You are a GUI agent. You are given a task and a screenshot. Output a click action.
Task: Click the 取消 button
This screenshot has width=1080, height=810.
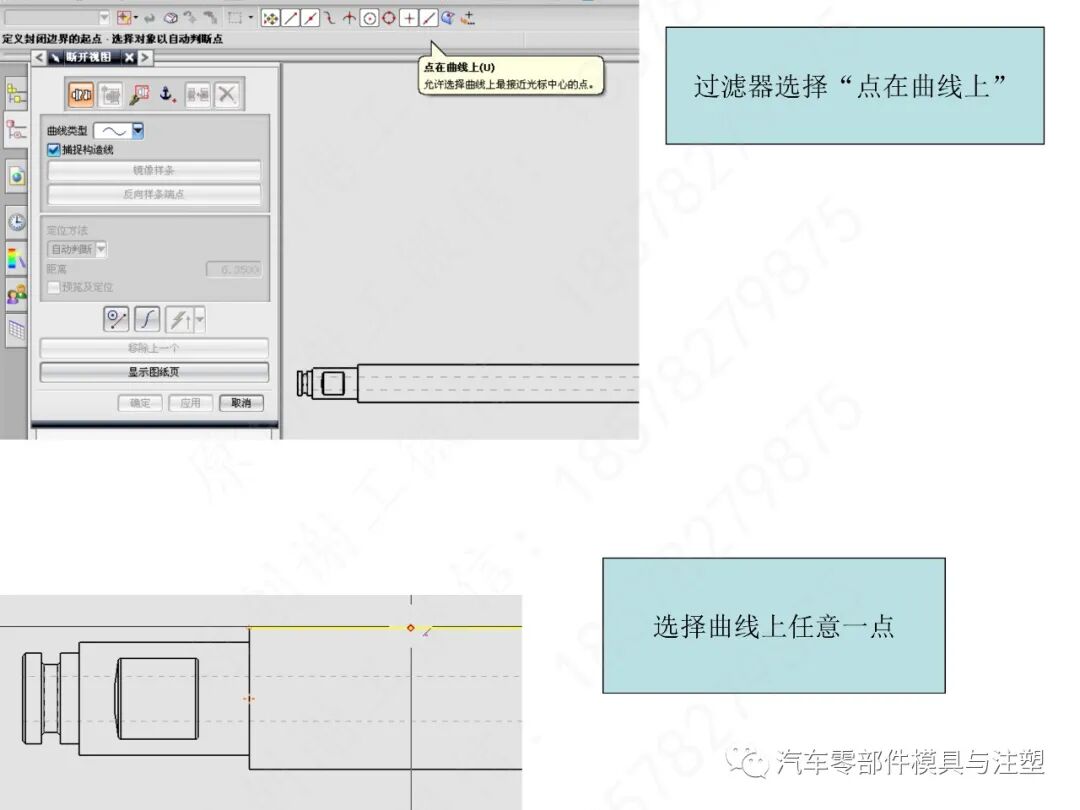tap(241, 403)
